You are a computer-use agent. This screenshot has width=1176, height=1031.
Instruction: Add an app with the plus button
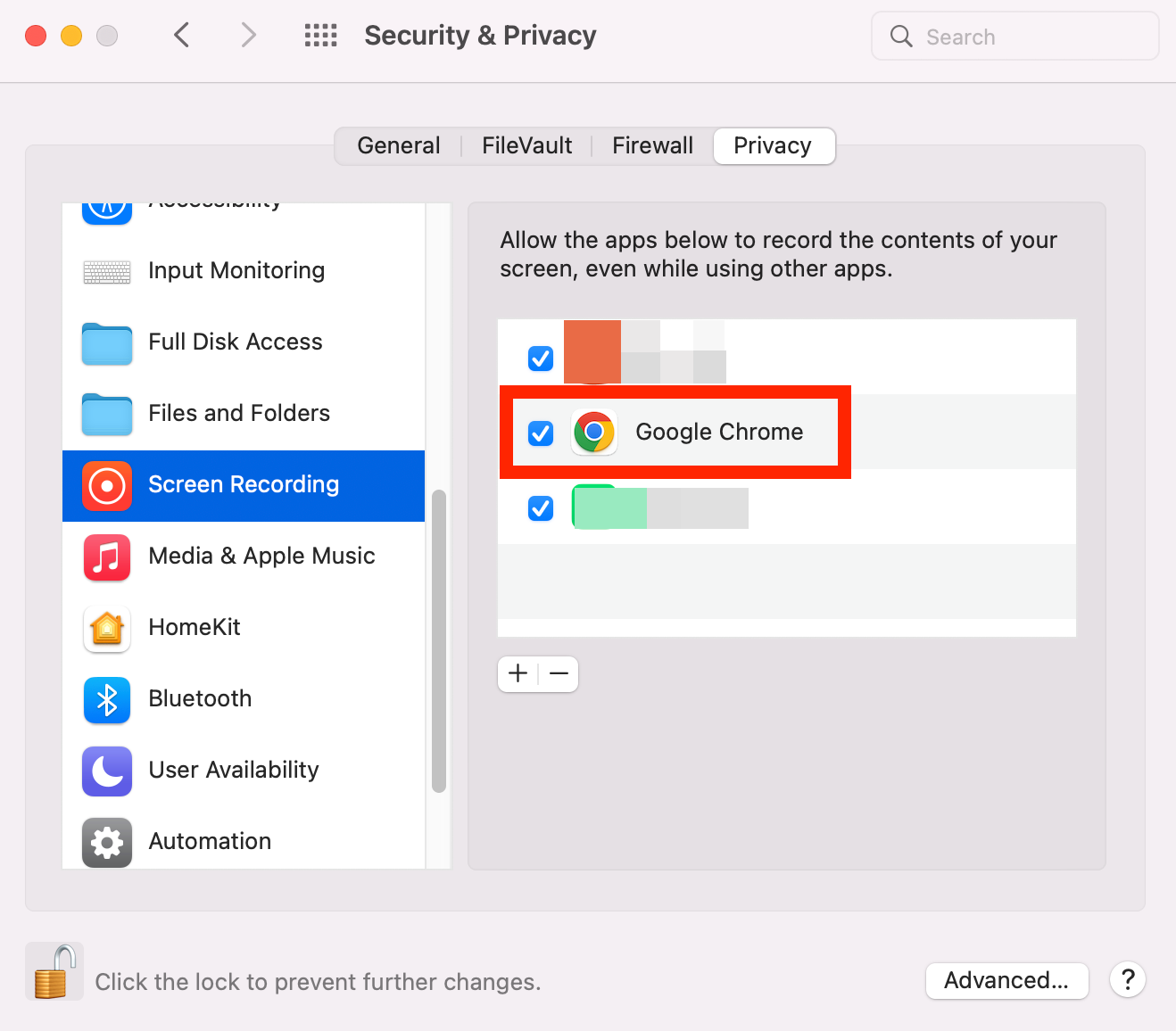click(x=518, y=673)
